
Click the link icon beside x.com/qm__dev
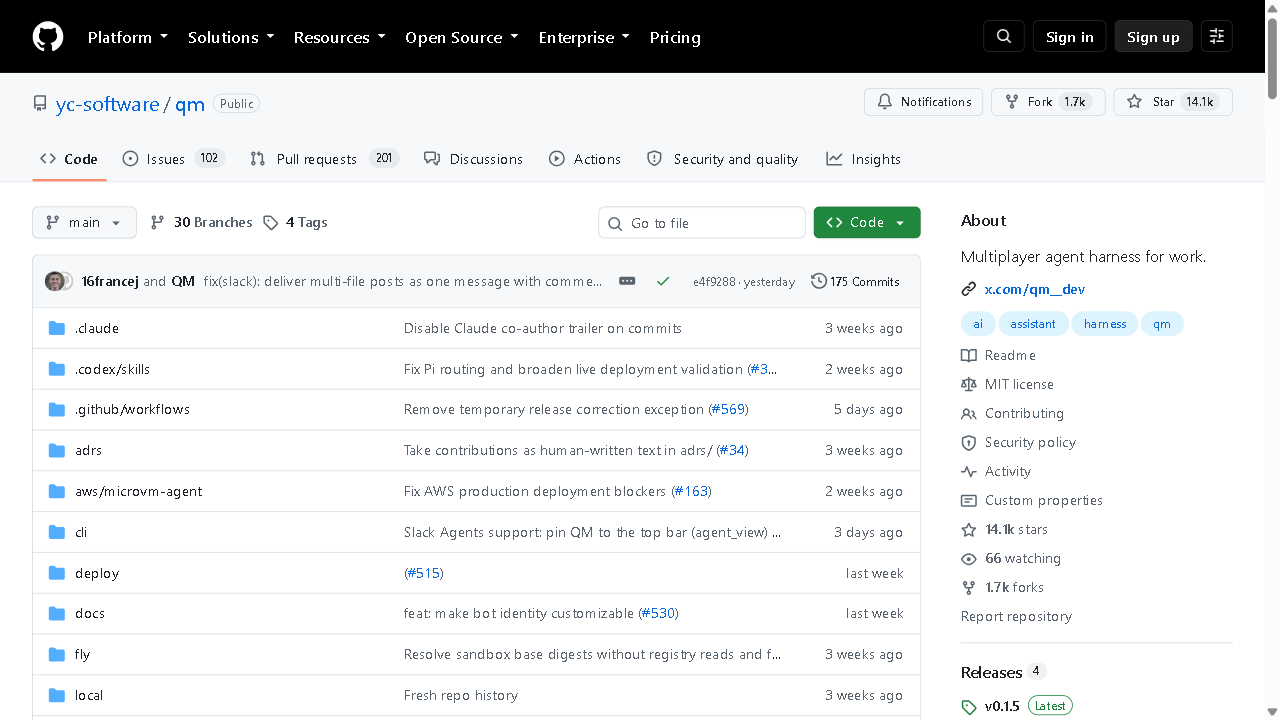968,289
